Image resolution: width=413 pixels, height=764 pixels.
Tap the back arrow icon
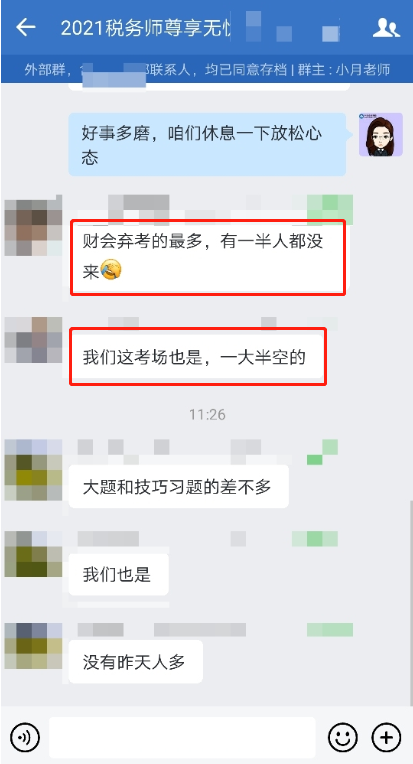pos(26,28)
